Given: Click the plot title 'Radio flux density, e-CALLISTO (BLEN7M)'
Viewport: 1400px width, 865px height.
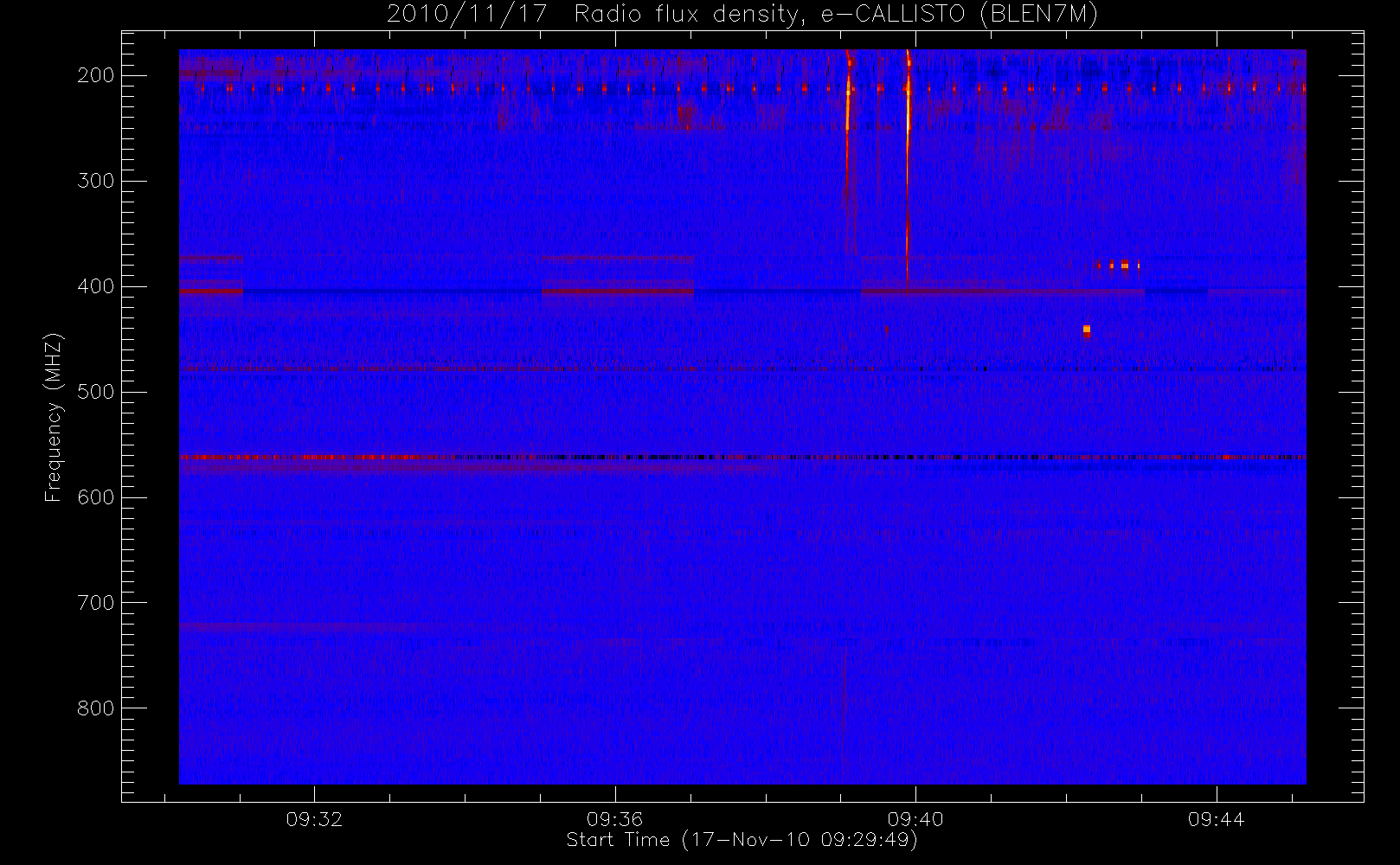Looking at the screenshot, I should [836, 15].
